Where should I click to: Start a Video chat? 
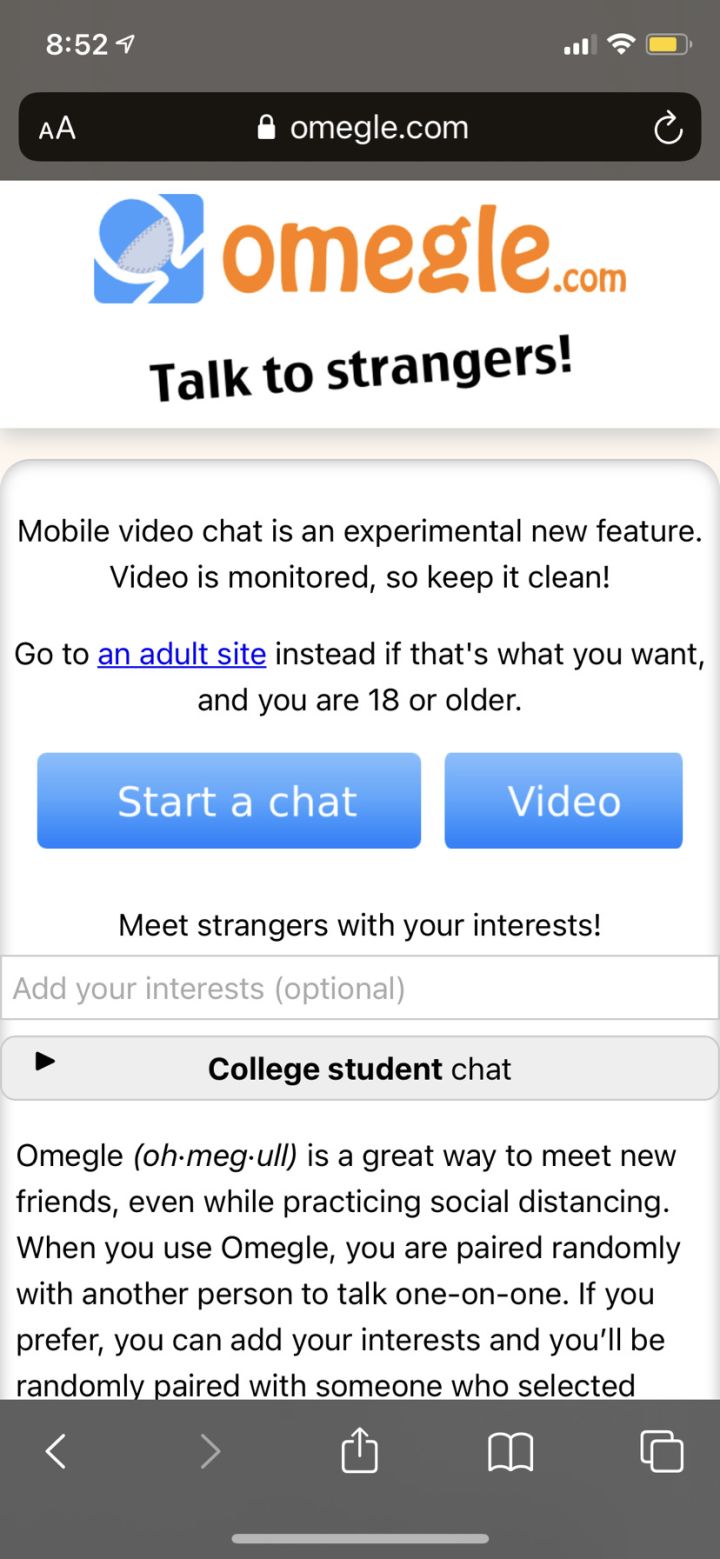click(564, 801)
